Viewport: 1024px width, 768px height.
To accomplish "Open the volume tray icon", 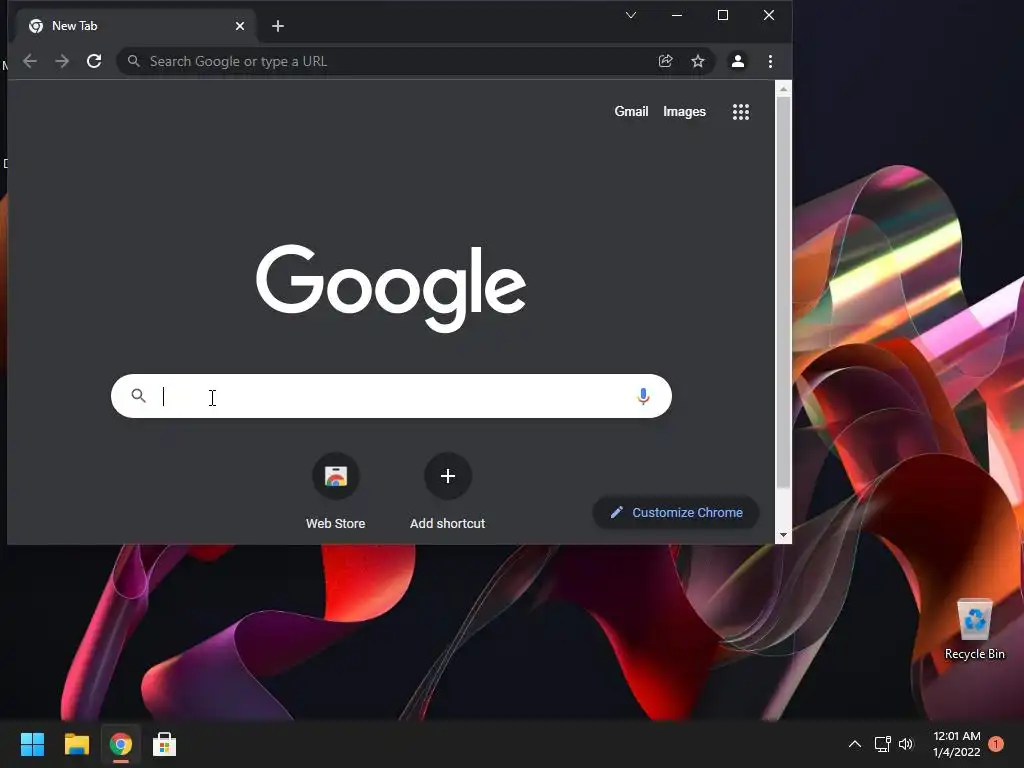I will coord(906,744).
